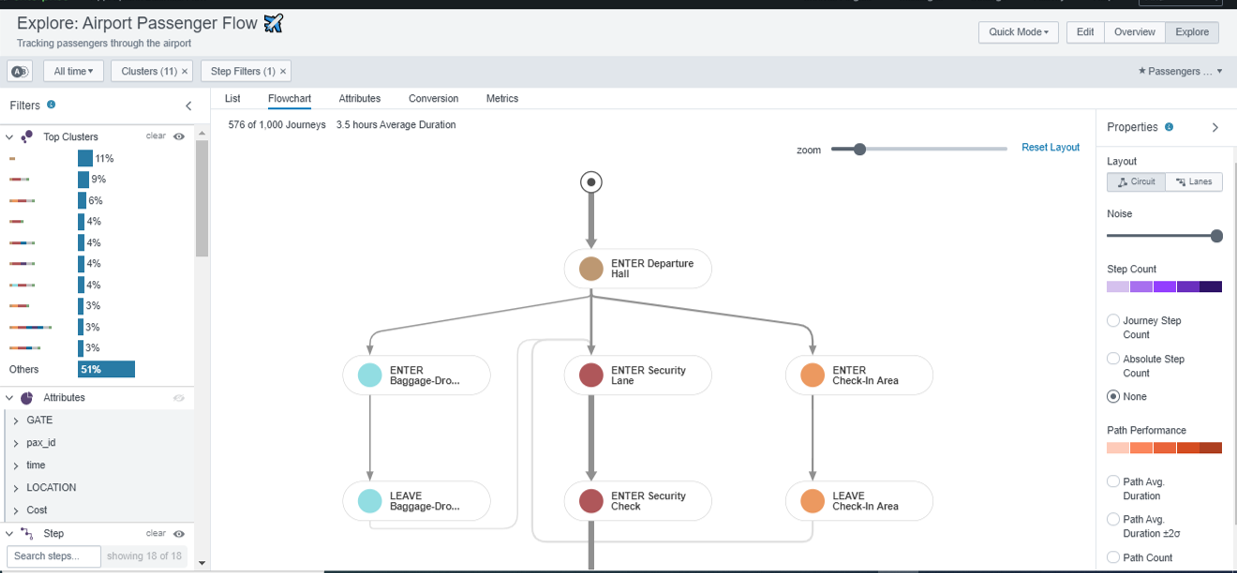Expand the time attribute
Image resolution: width=1237 pixels, height=573 pixels.
[16, 466]
